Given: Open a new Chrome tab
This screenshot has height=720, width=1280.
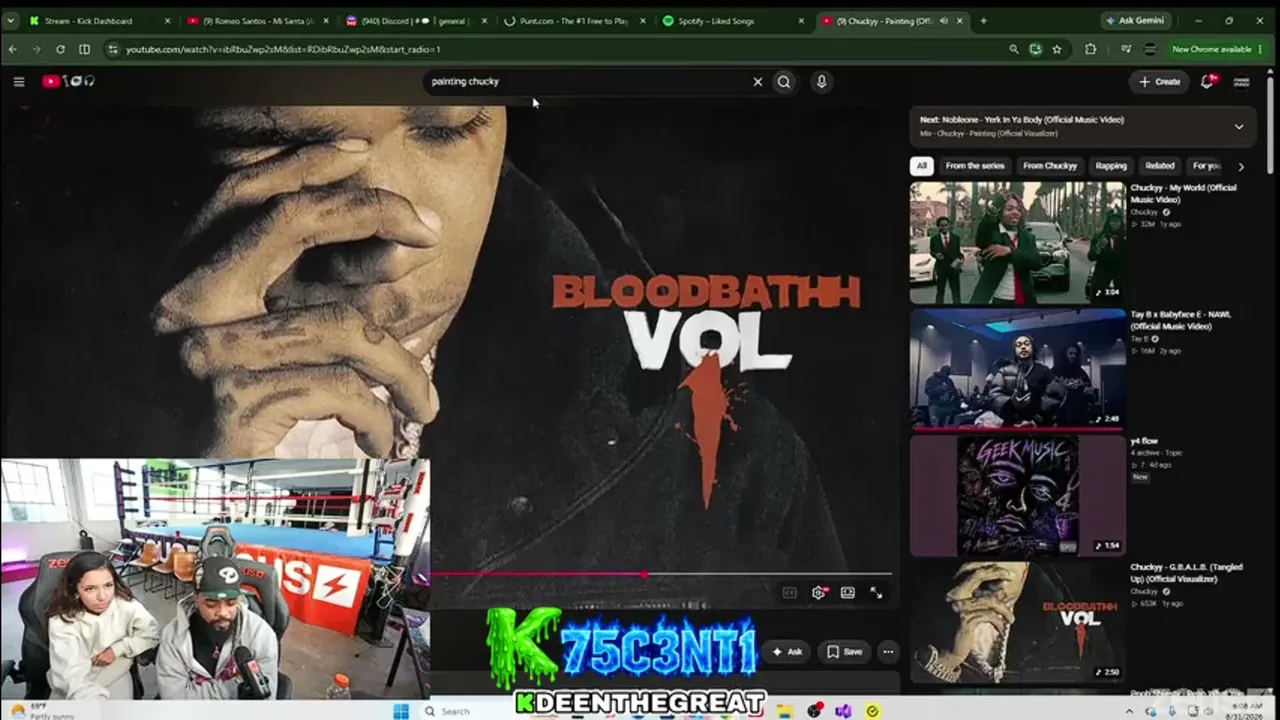Looking at the screenshot, I should [983, 20].
